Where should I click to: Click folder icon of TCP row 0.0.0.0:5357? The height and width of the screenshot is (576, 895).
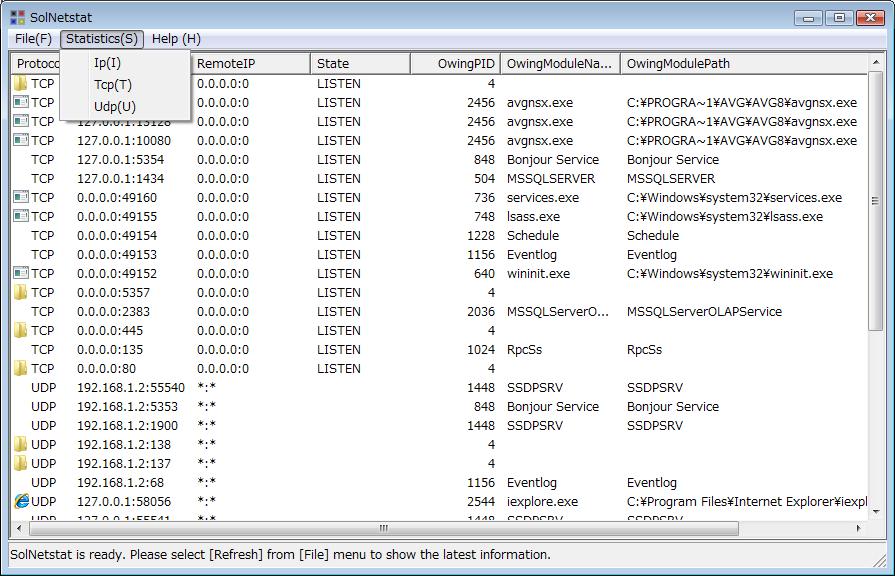pos(21,292)
